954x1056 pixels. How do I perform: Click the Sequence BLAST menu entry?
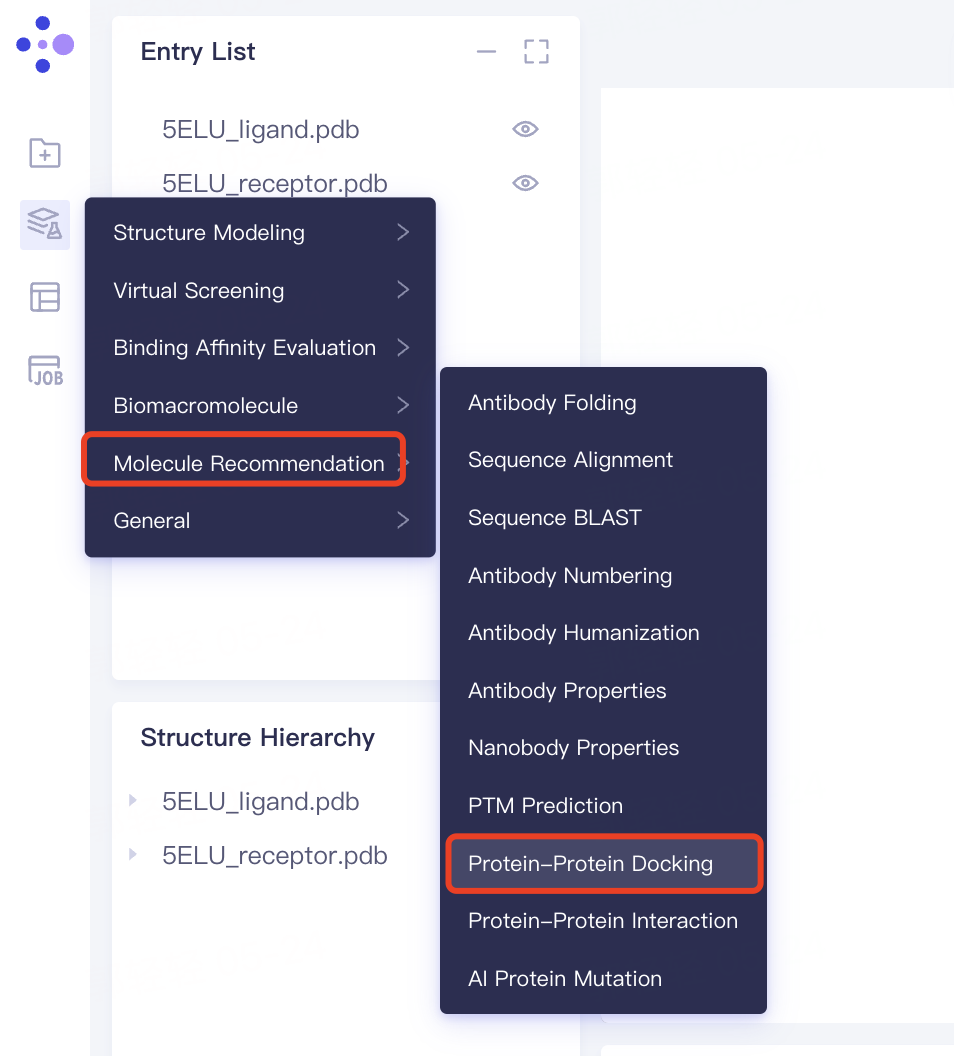(555, 518)
